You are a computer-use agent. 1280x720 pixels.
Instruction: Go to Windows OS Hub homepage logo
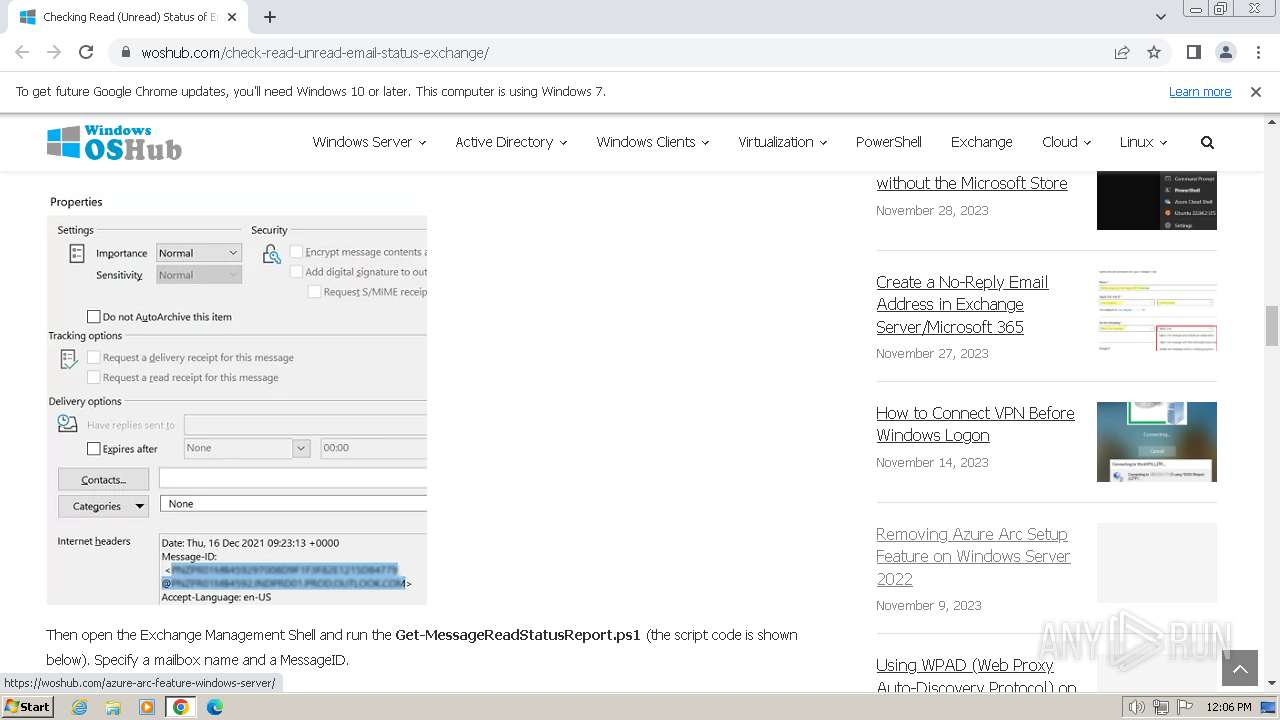(114, 142)
